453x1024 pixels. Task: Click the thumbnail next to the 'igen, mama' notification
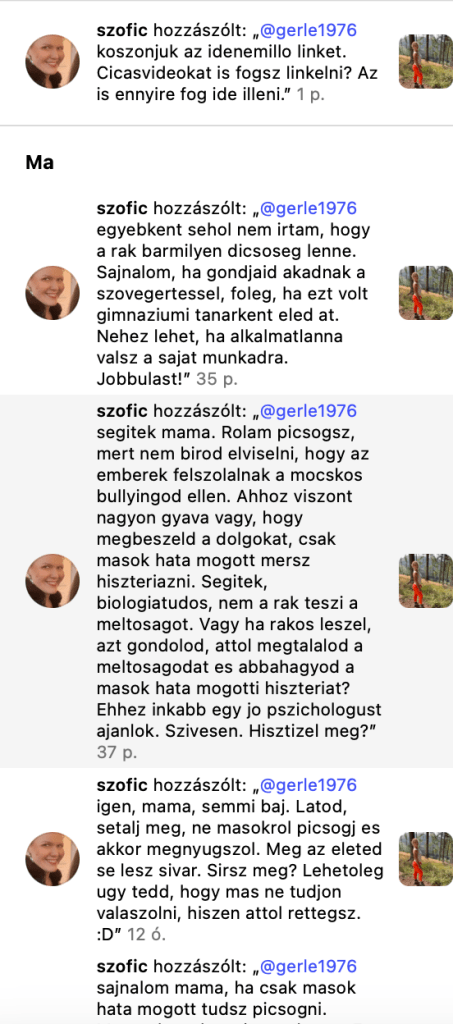coord(426,858)
